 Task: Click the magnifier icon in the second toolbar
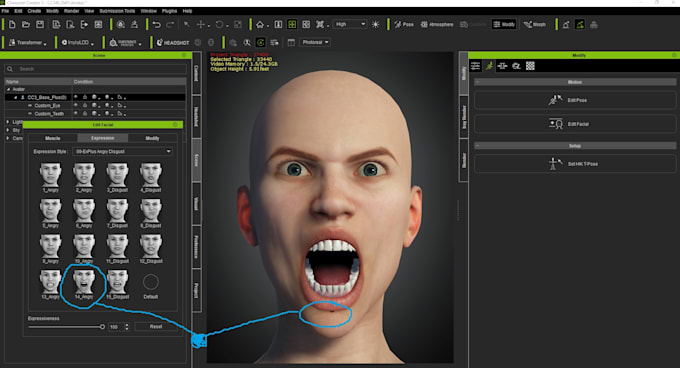click(x=247, y=42)
